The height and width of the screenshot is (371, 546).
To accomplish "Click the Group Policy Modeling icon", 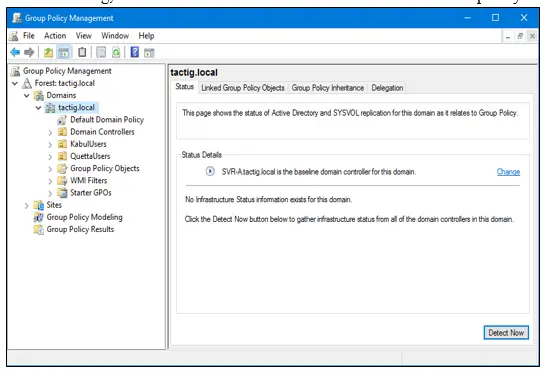I will click(38, 217).
